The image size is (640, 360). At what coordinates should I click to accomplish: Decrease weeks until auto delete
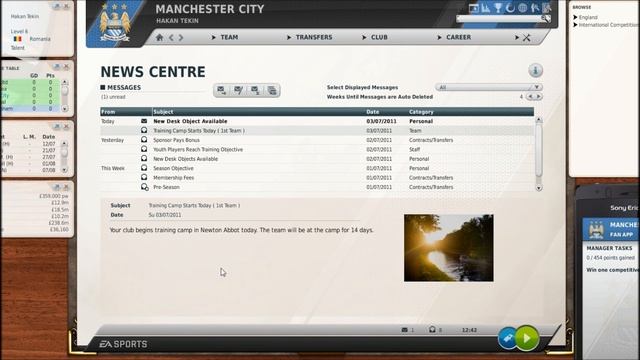coord(530,97)
